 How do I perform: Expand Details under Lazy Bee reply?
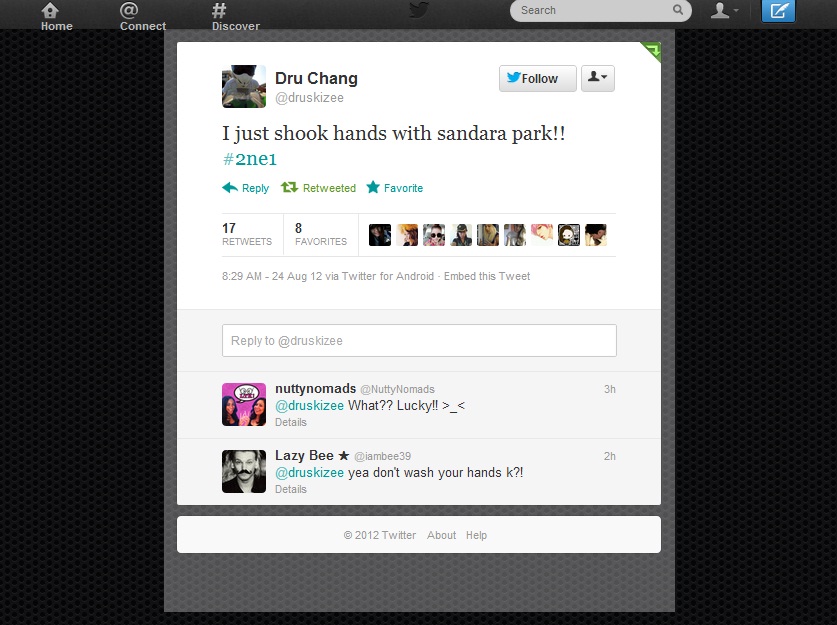tap(291, 489)
